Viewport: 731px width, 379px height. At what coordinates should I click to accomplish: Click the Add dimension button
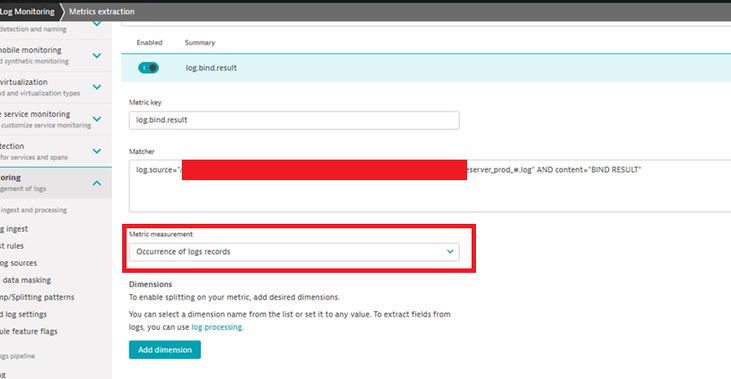(x=165, y=350)
